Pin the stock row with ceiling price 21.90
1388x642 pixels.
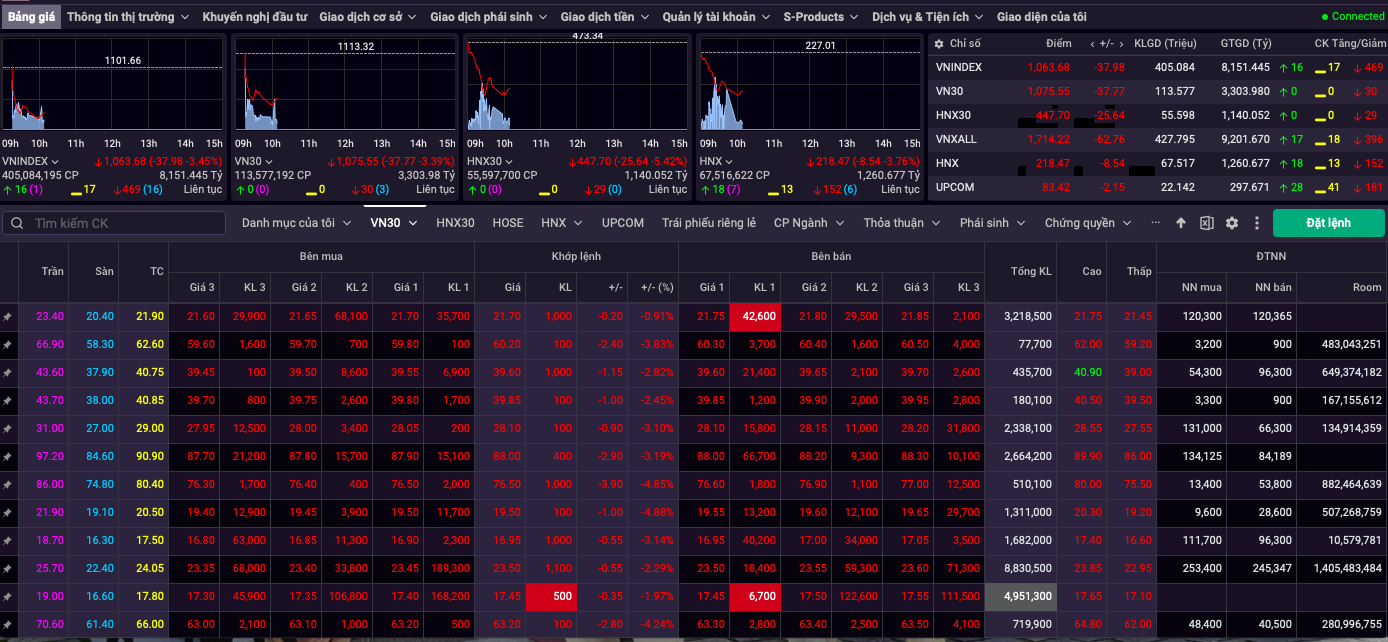[8, 512]
